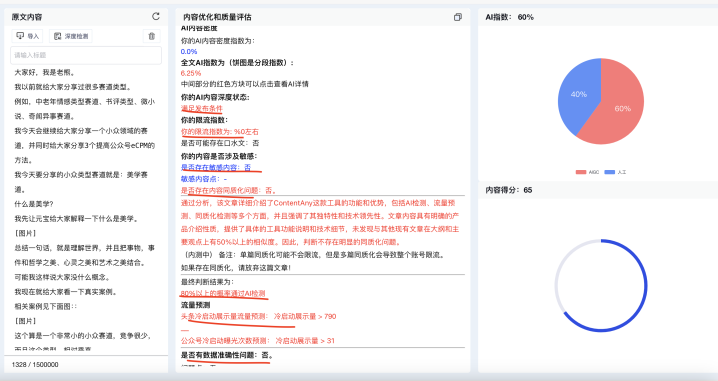Click the line 什么是美学?
The image size is (718, 381).
[34, 204]
